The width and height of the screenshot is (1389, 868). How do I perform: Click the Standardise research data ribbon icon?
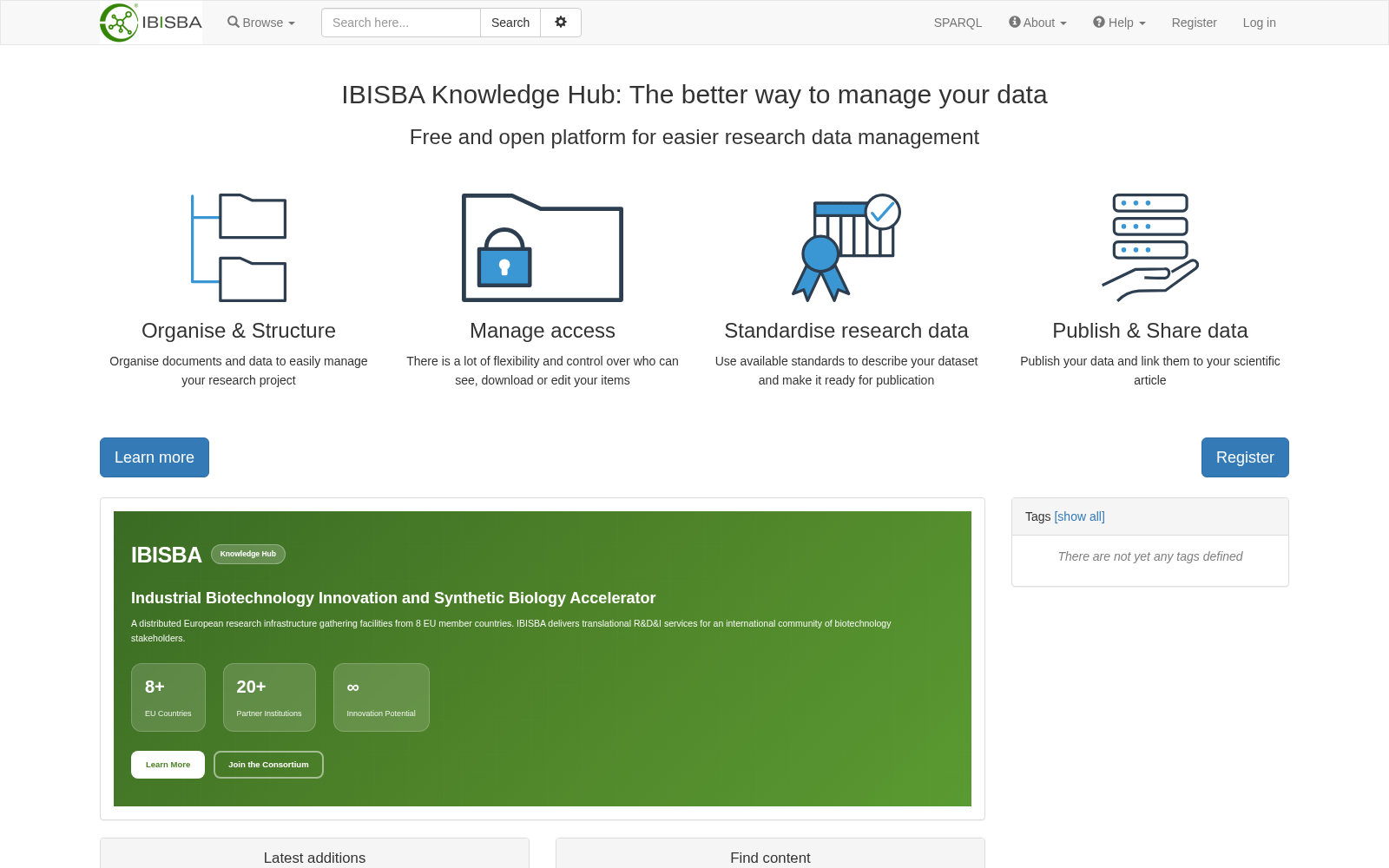pos(846,248)
